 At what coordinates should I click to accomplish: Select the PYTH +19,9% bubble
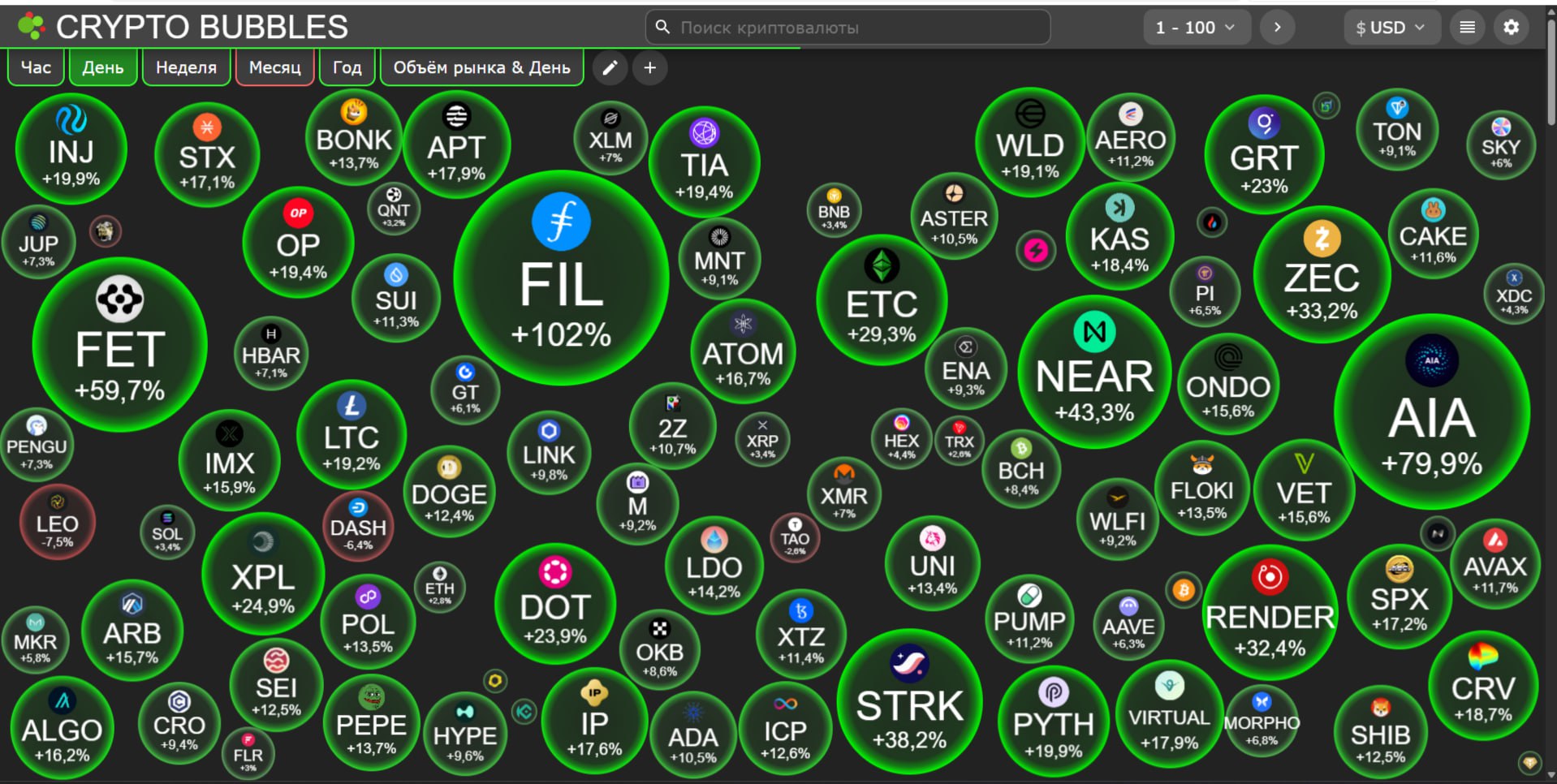point(1053,720)
